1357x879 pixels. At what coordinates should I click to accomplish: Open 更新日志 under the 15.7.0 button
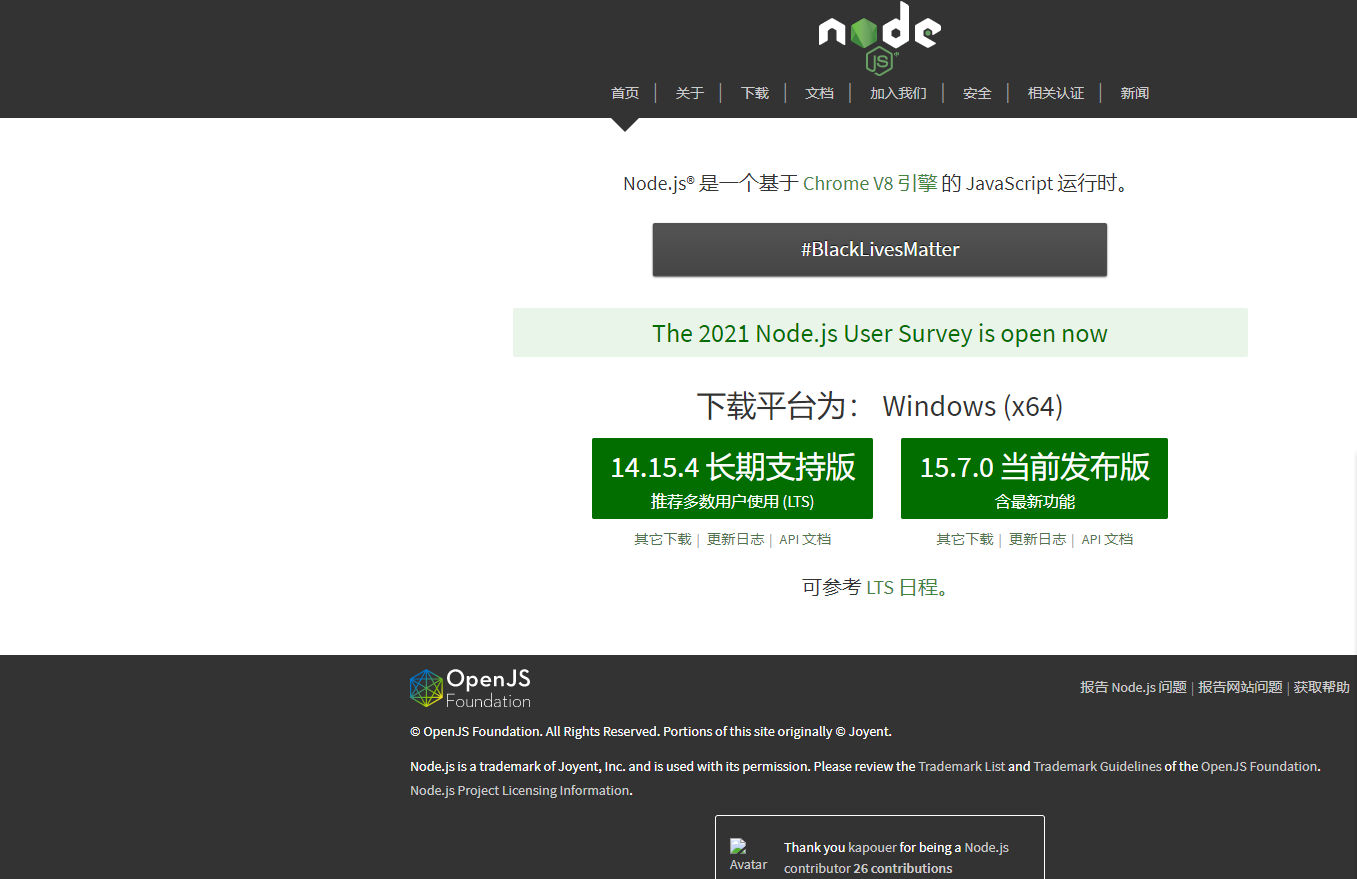(x=1037, y=539)
